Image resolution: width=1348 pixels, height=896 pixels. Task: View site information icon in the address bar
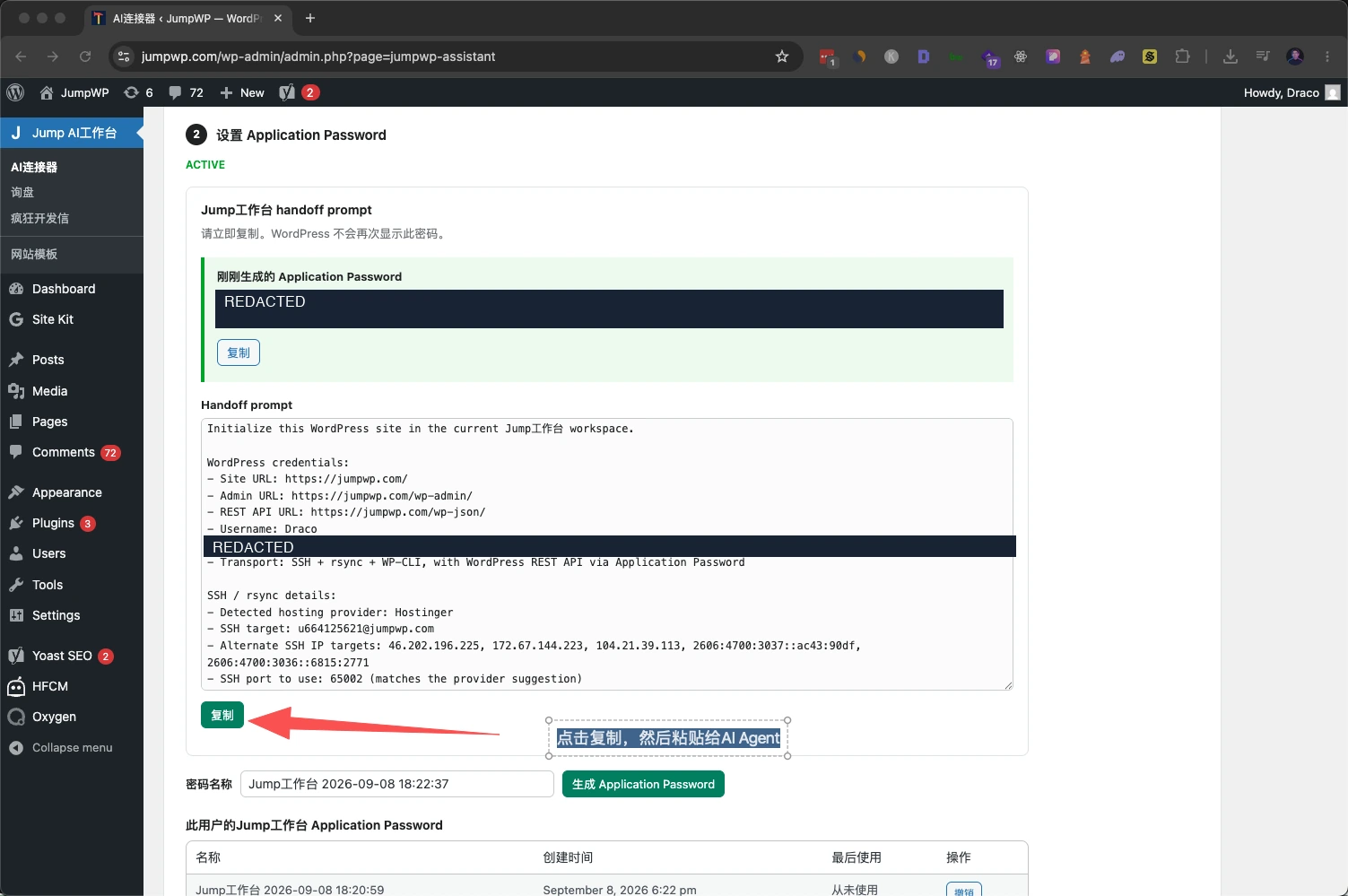point(124,57)
